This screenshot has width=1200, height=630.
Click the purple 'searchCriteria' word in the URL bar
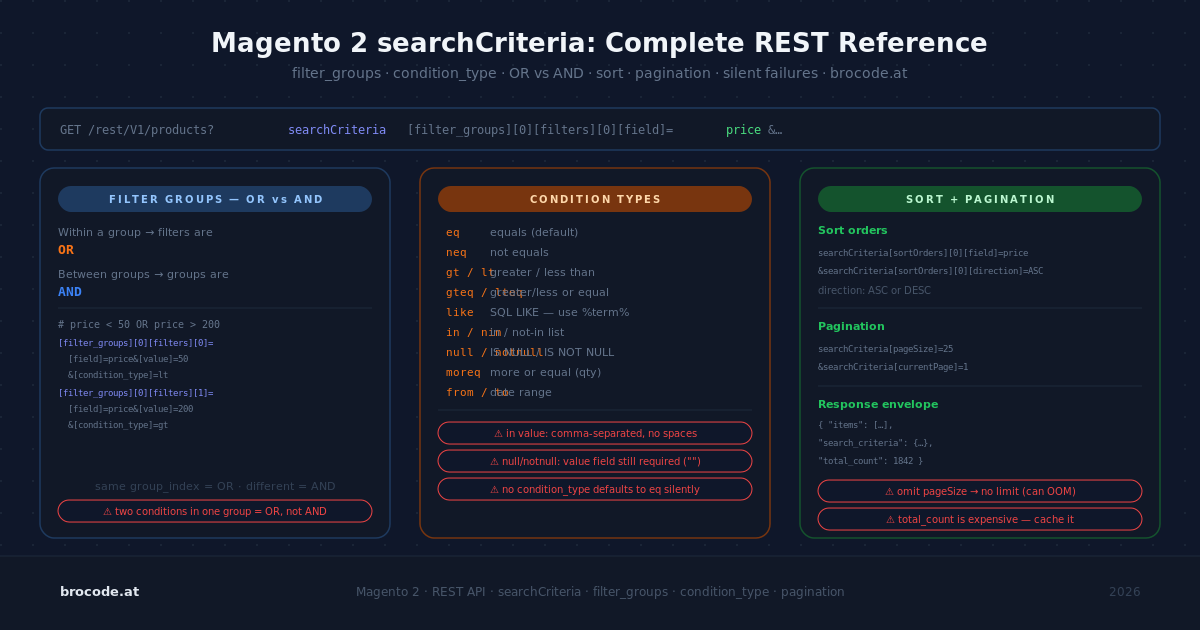click(337, 130)
